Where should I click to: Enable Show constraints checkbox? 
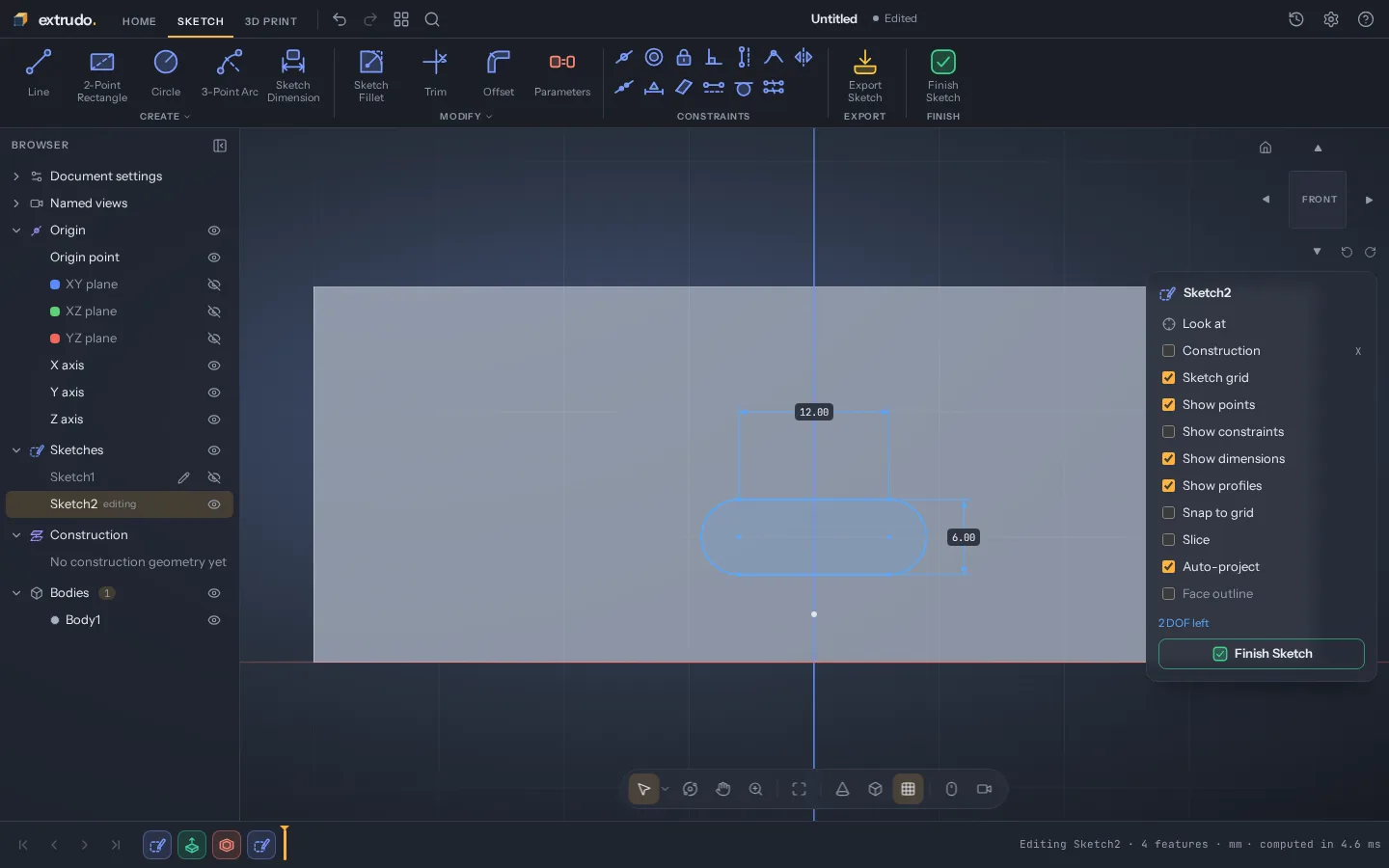tap(1168, 432)
